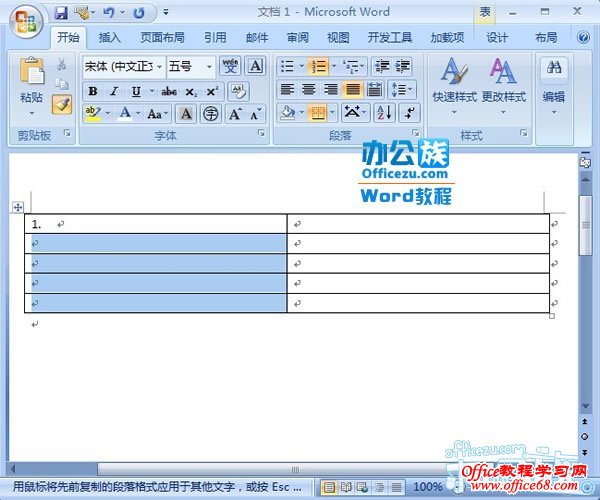The height and width of the screenshot is (500, 600).
Task: Open Quick Styles gallery
Action: click(454, 86)
